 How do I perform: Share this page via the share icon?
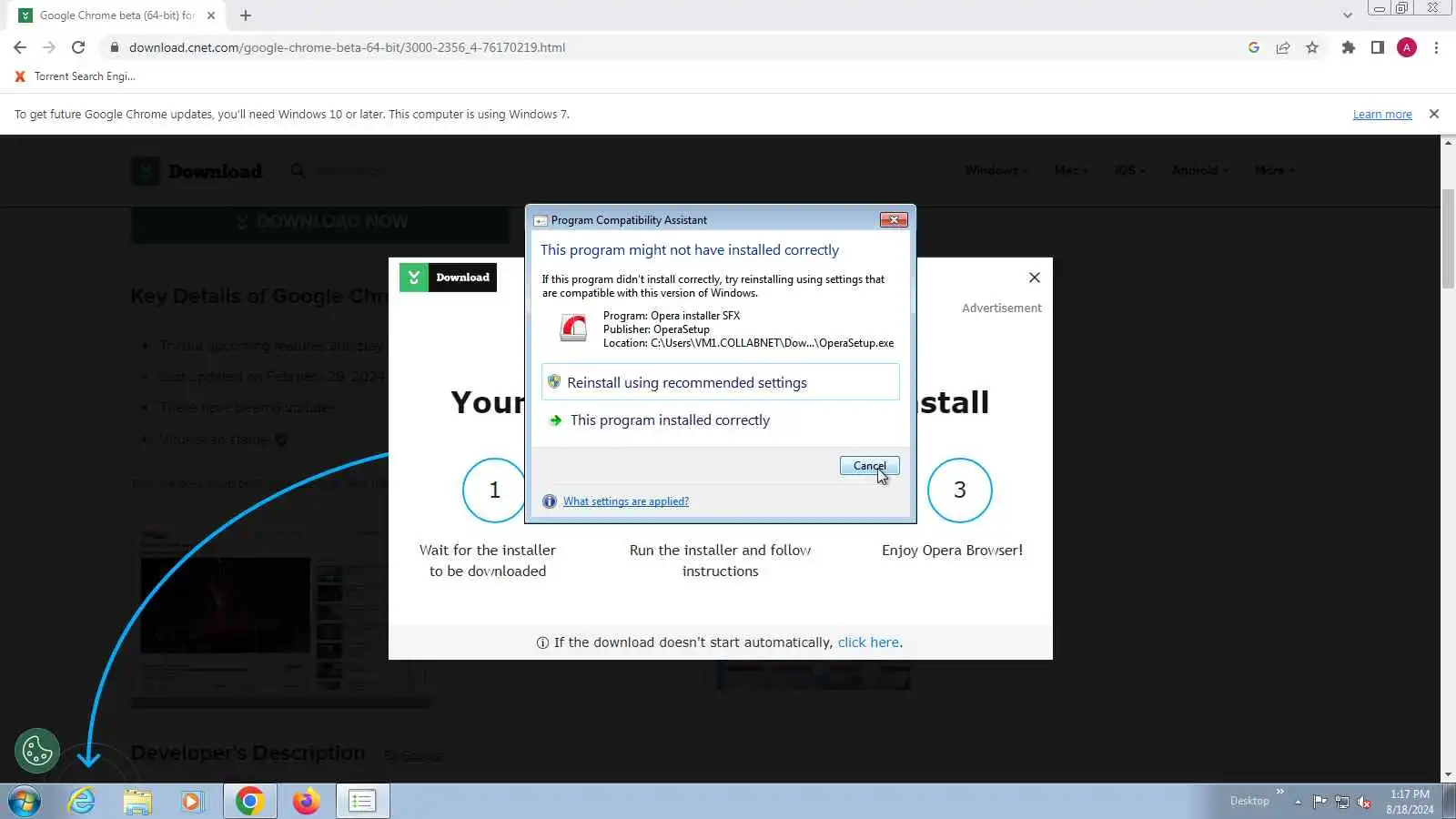tap(1283, 47)
